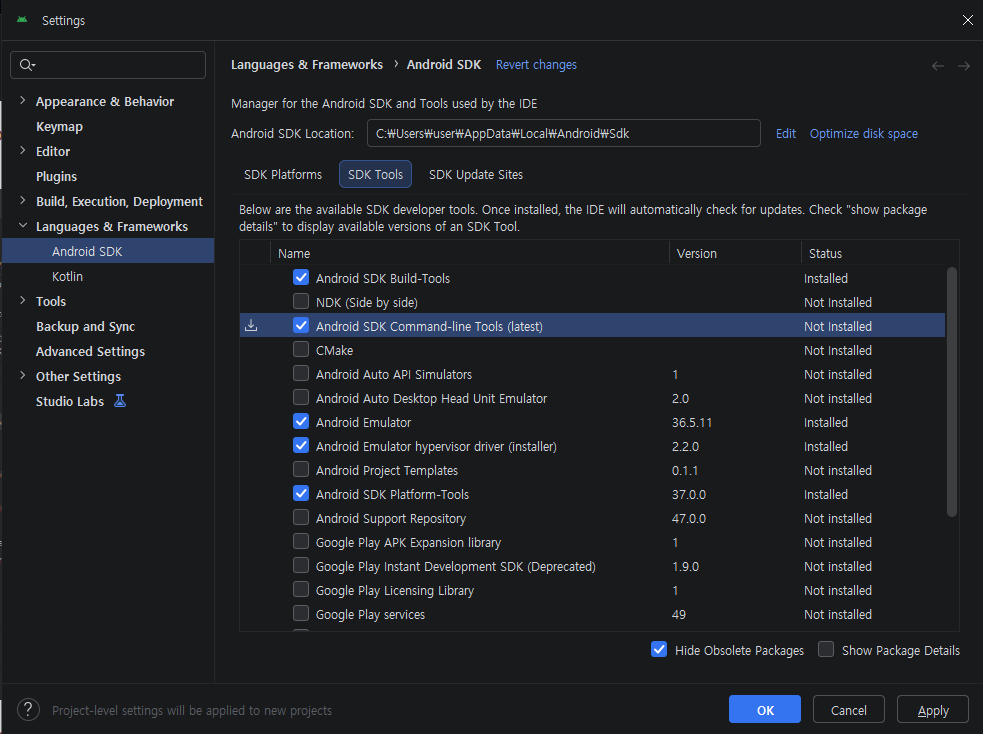The width and height of the screenshot is (983, 734).
Task: Select the SDK Tools tab
Action: coord(376,174)
